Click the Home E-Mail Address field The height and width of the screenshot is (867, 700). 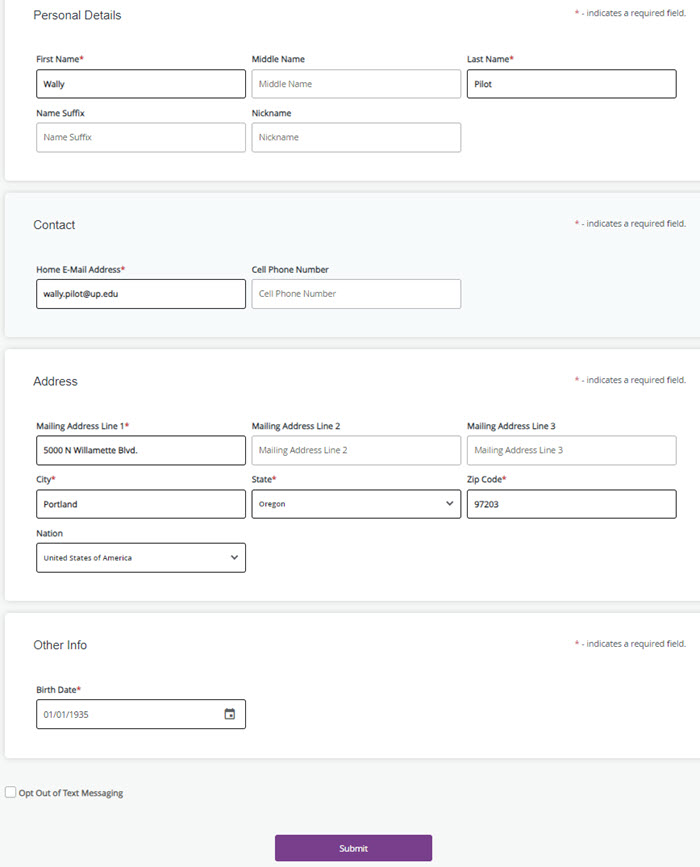point(140,294)
